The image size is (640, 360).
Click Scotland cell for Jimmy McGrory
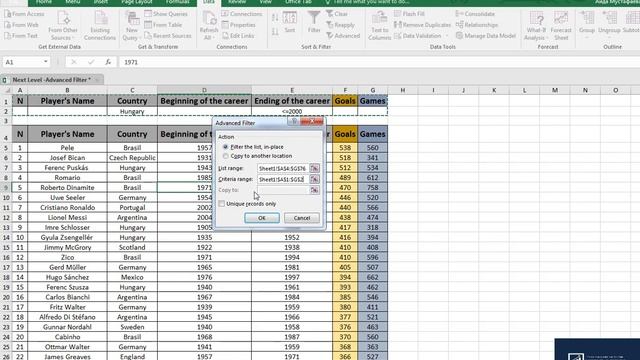(x=132, y=247)
